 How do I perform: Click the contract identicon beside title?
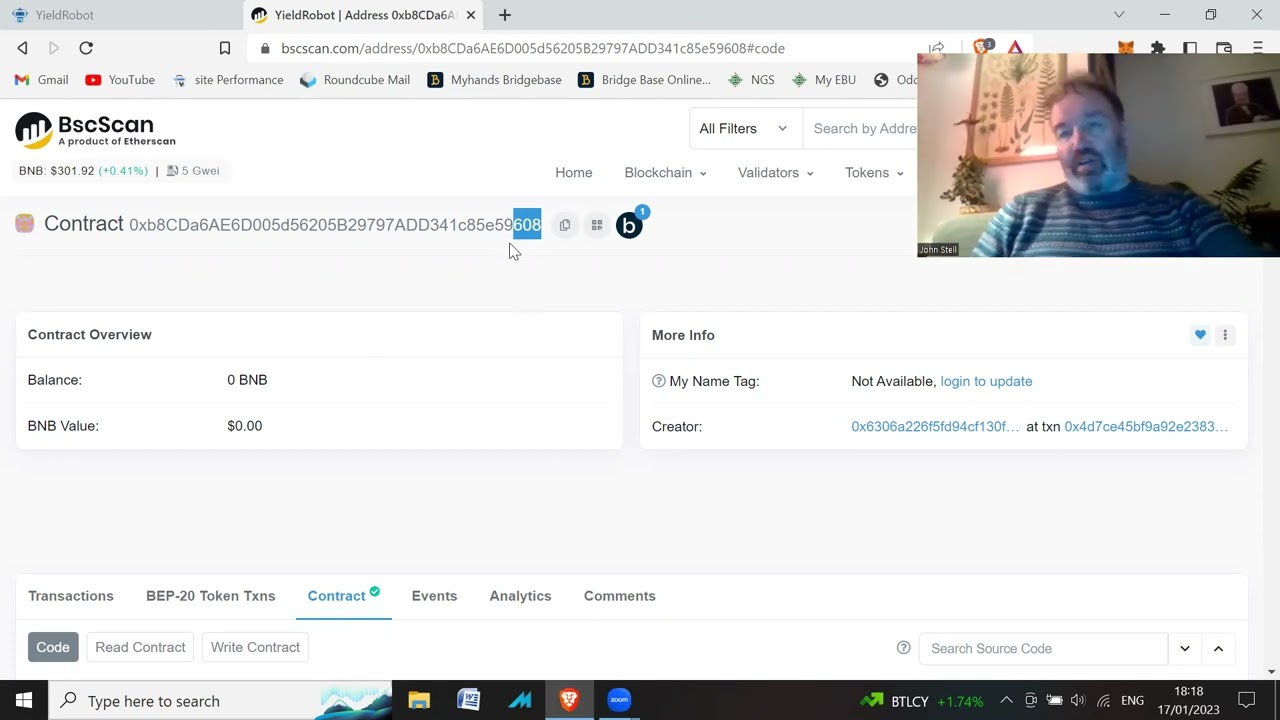25,224
